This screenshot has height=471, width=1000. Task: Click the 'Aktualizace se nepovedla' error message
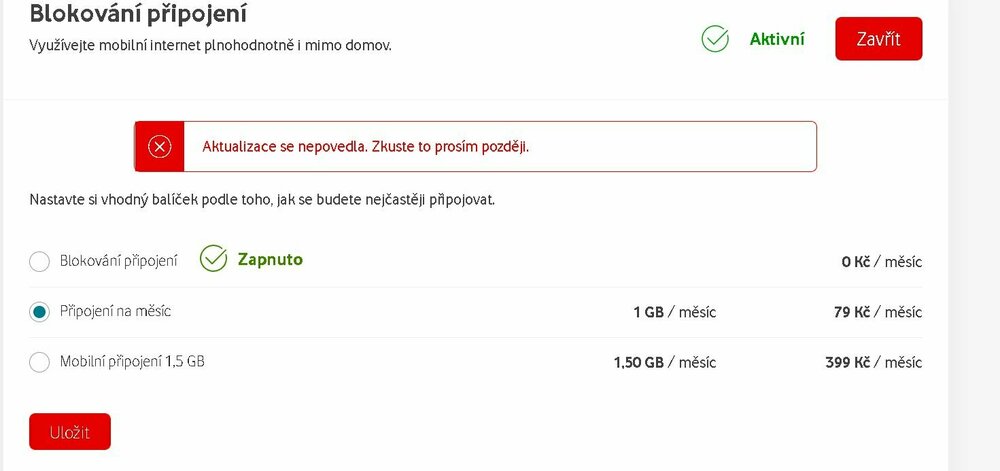[x=366, y=147]
